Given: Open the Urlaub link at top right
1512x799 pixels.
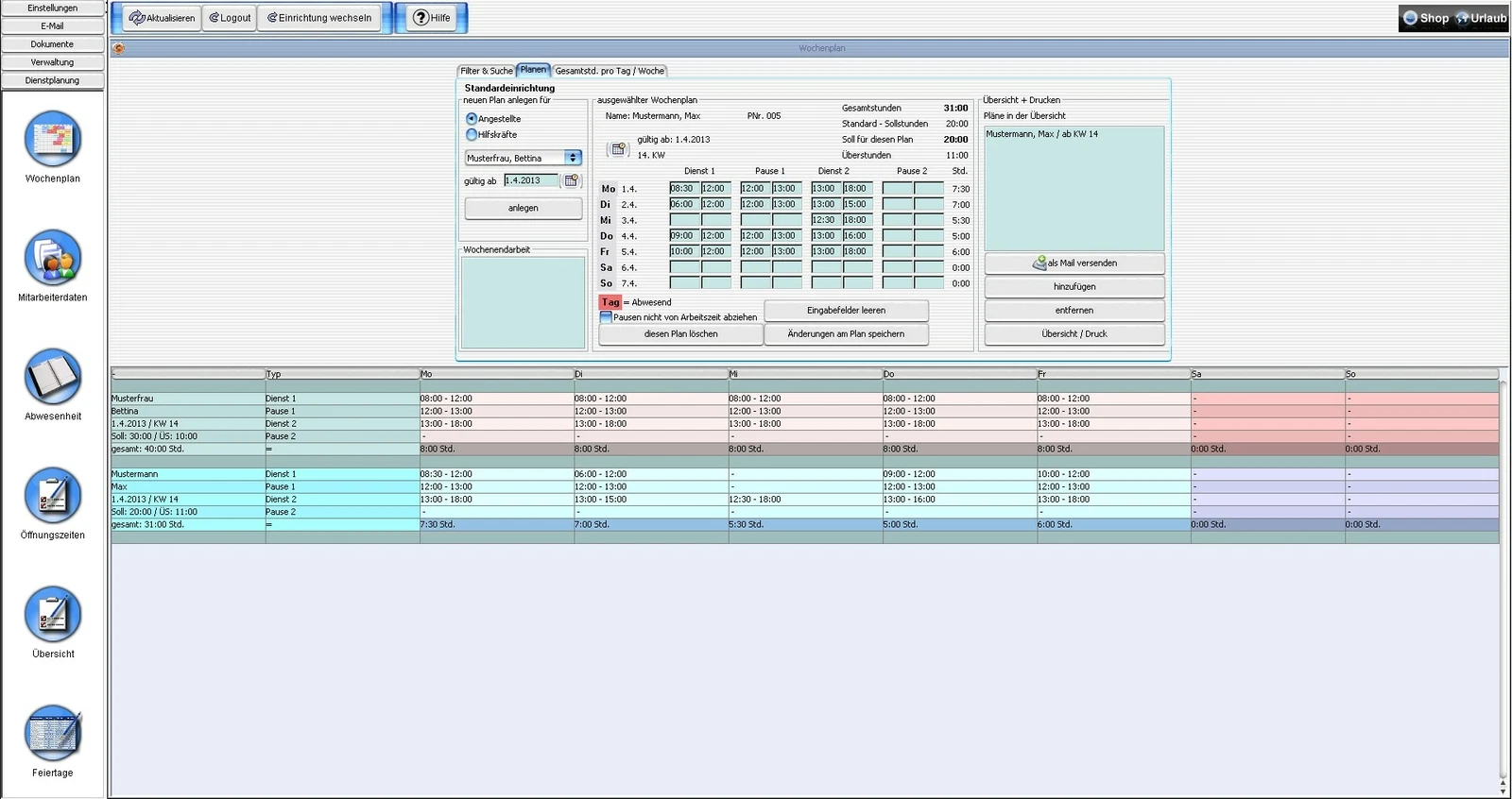Looking at the screenshot, I should [1481, 18].
